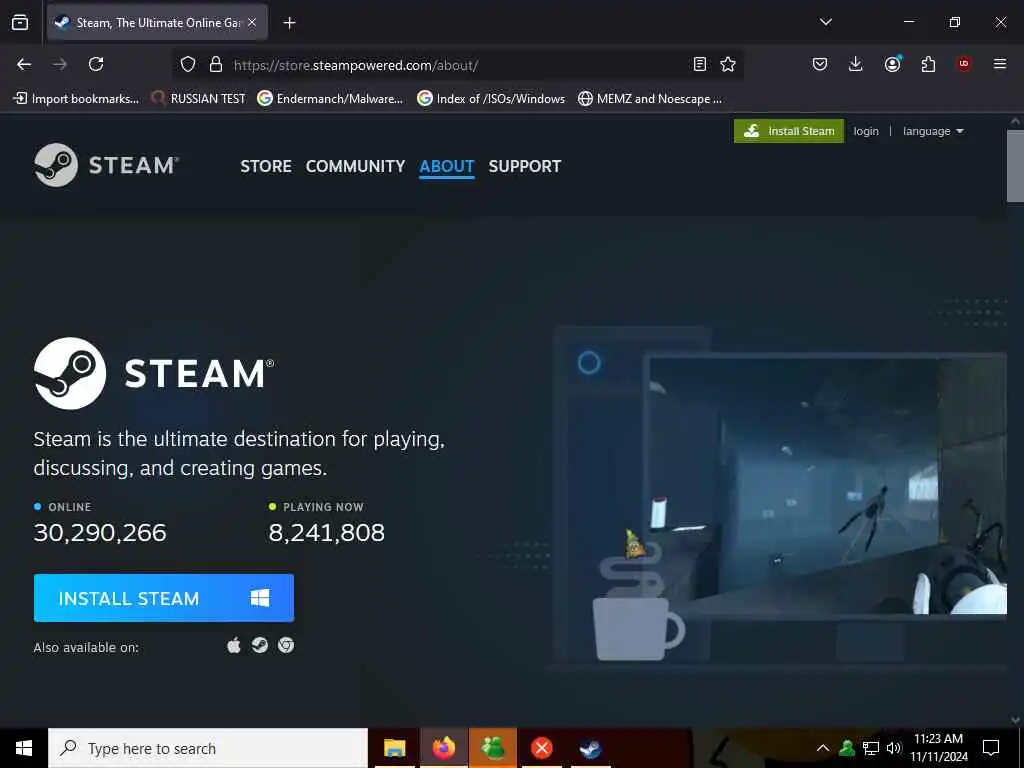Select the ABOUT menu item
Viewport: 1024px width, 768px height.
(447, 167)
